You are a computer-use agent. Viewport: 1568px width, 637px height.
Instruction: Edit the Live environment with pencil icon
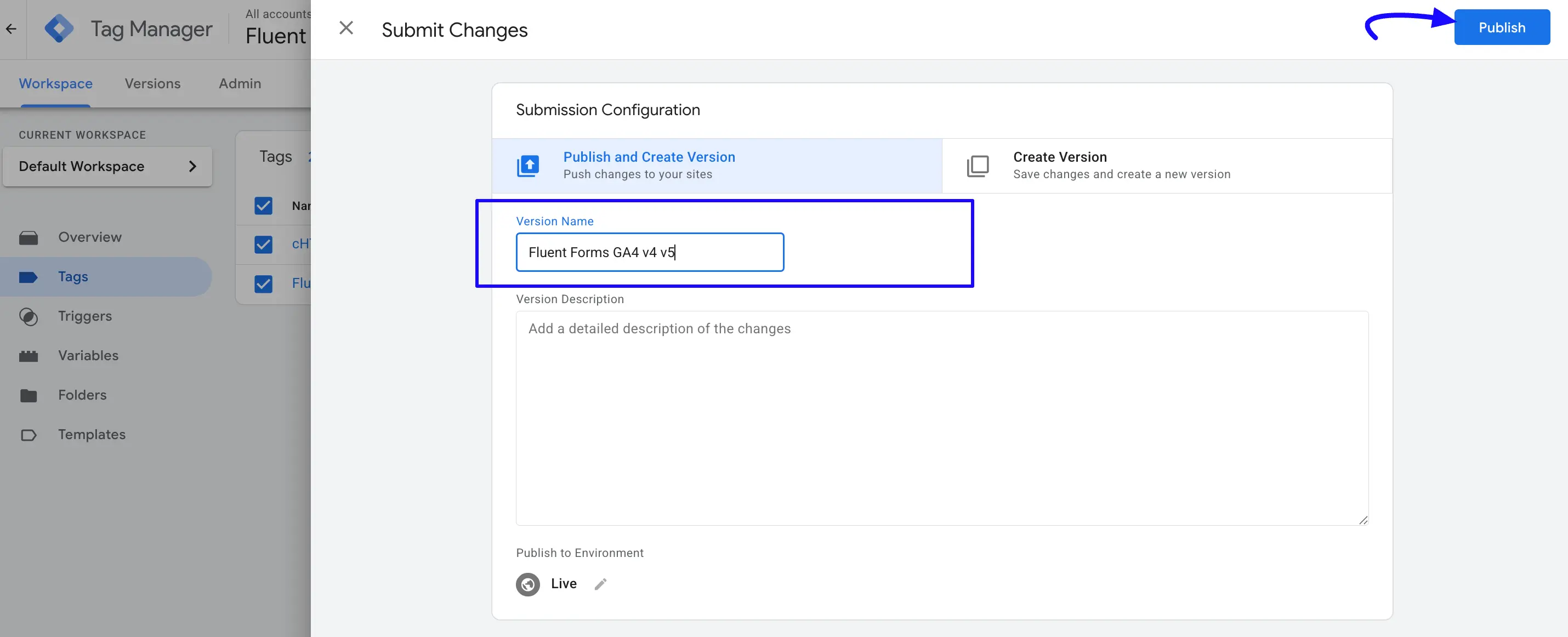click(x=600, y=584)
